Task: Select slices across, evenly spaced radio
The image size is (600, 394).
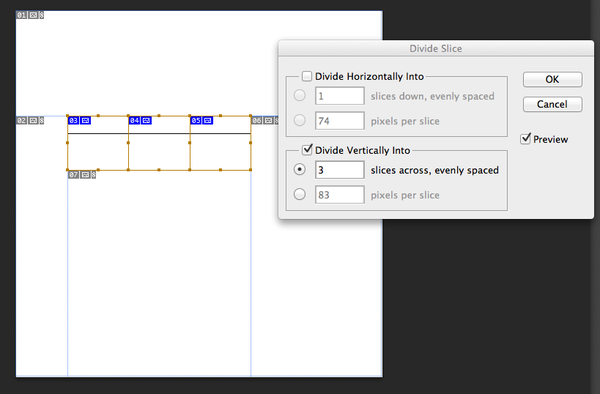Action: pos(300,169)
